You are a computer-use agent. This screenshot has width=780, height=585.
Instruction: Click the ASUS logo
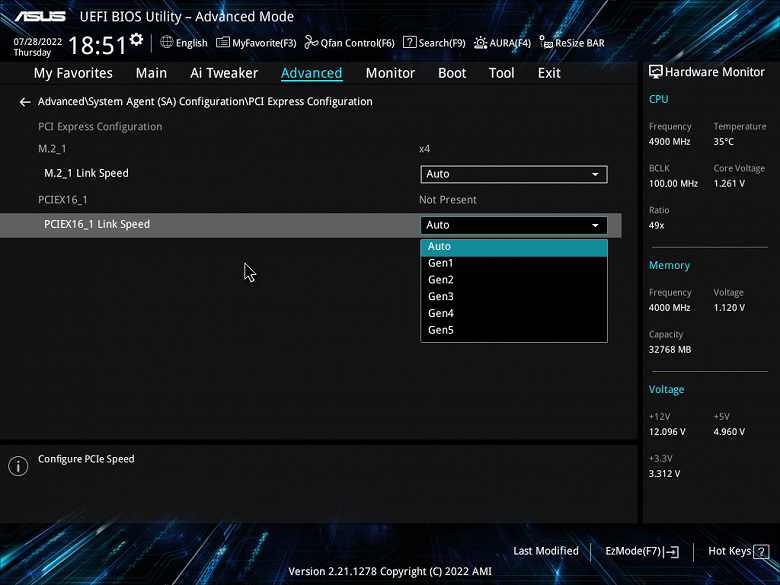(40, 16)
